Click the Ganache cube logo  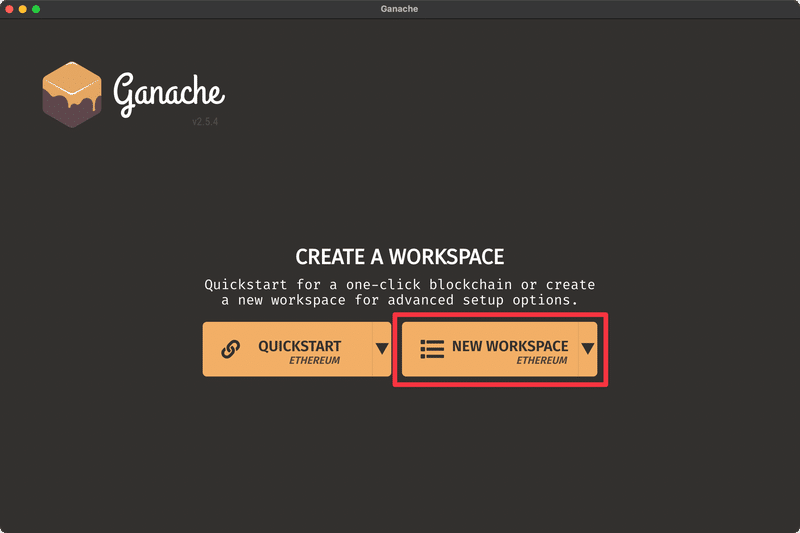click(x=72, y=95)
